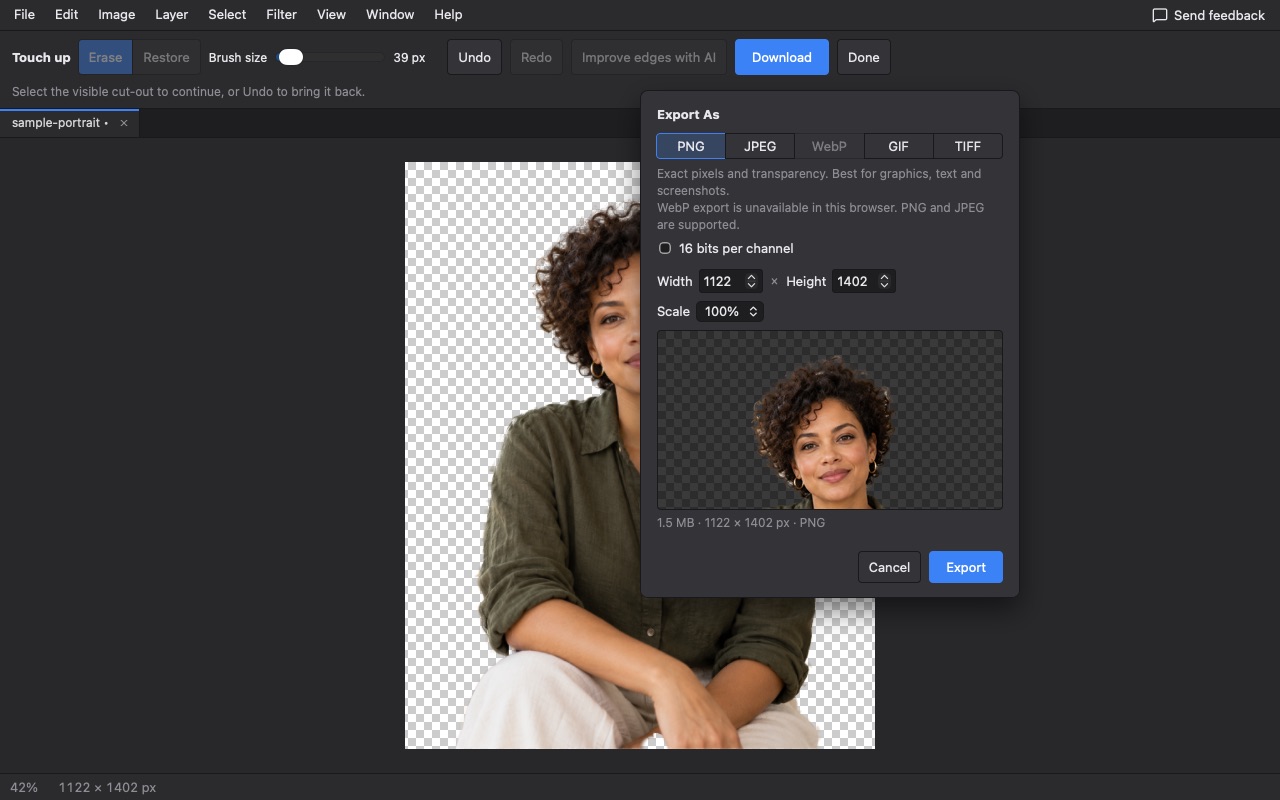
Task: Switch to Erase touch-up mode
Action: tap(105, 57)
